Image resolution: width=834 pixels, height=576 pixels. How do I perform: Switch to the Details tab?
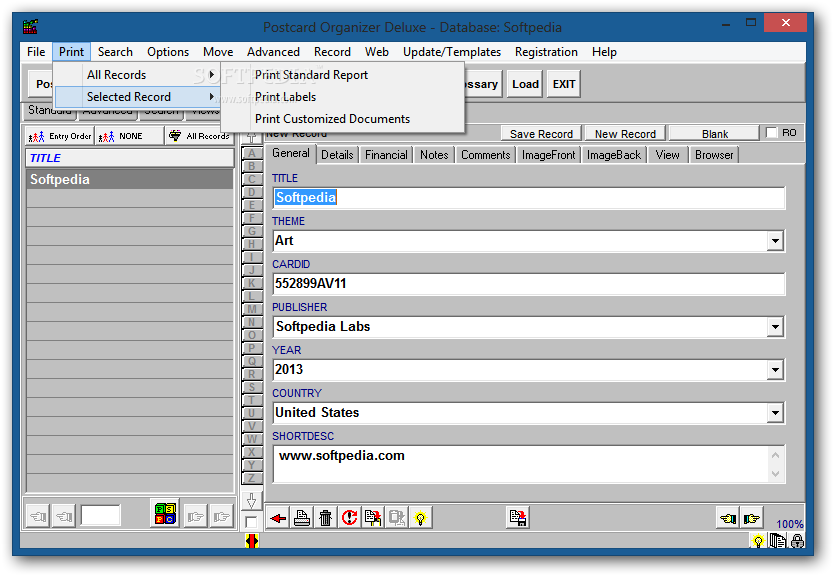[x=337, y=155]
